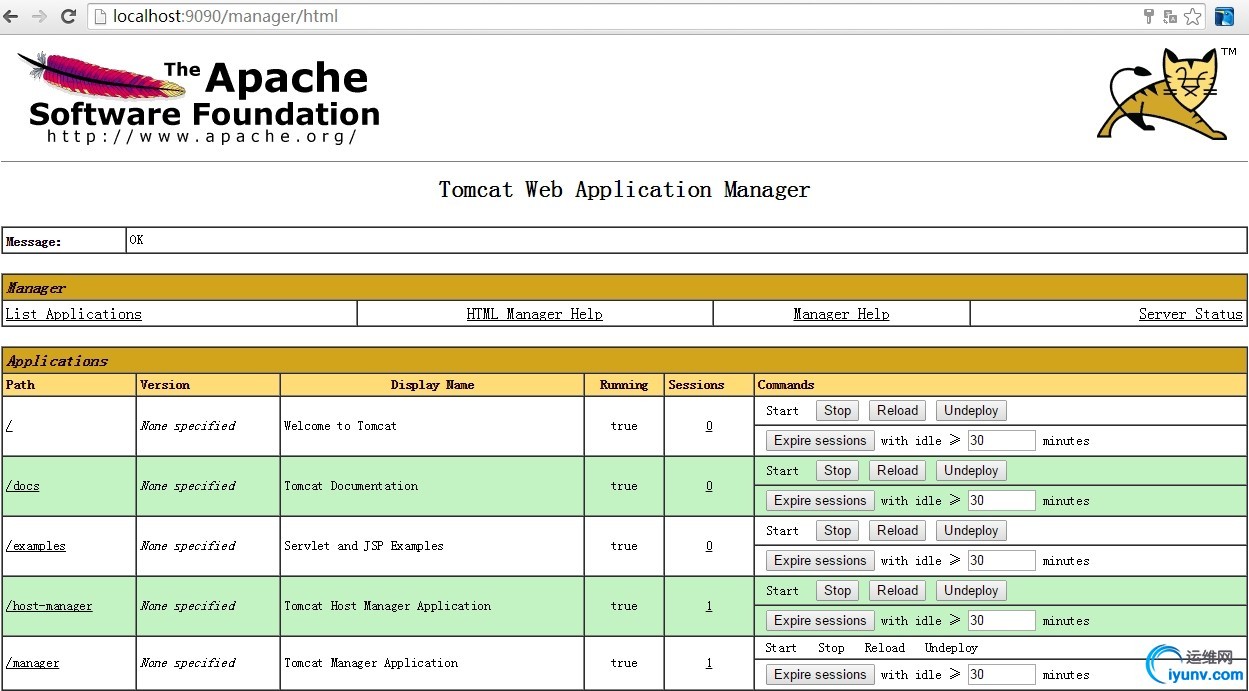The image size is (1249, 691).
Task: Undeploy the /examples application
Action: (x=971, y=530)
